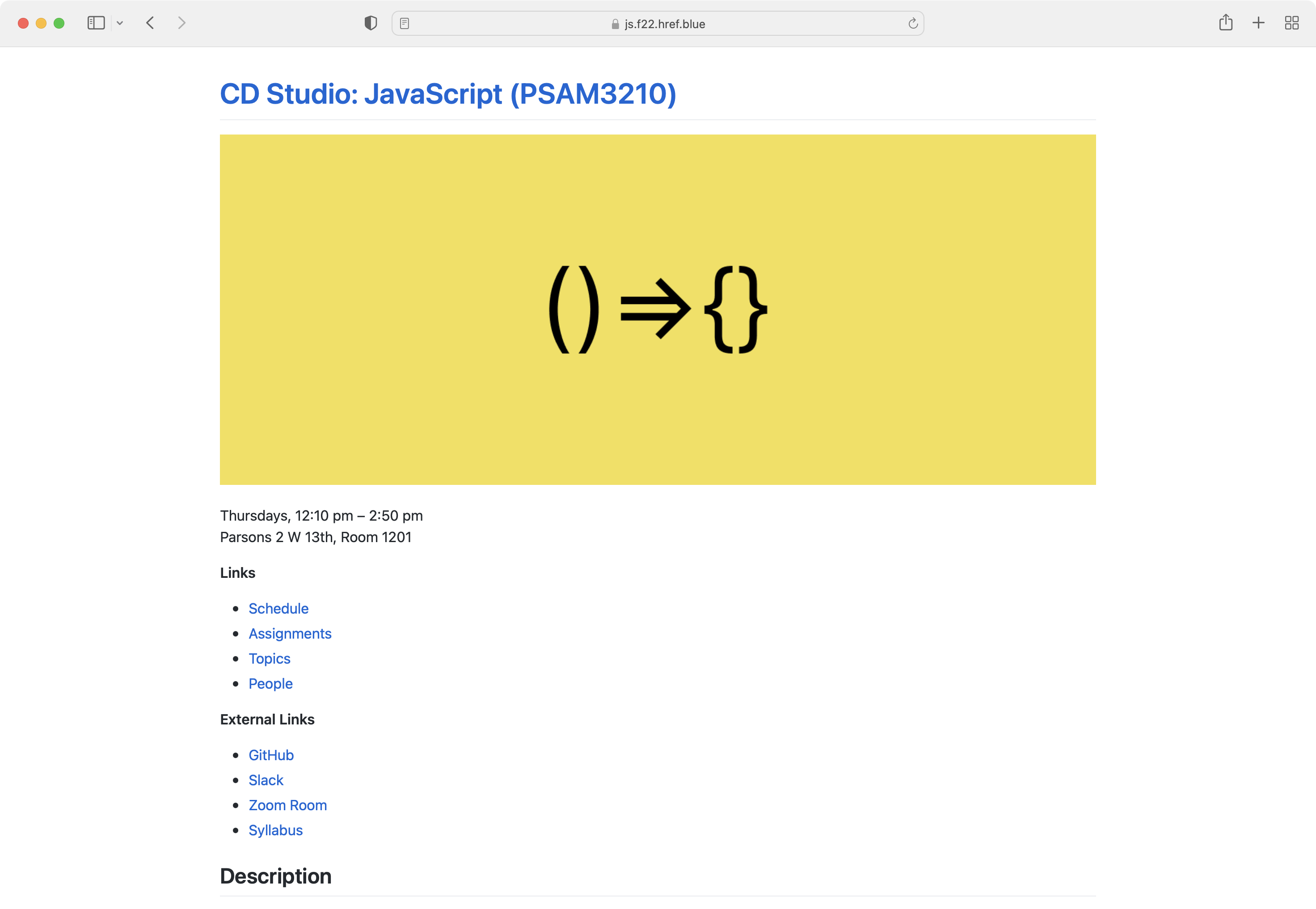1316x909 pixels.
Task: Toggle the Safari sidebar button
Action: [96, 23]
